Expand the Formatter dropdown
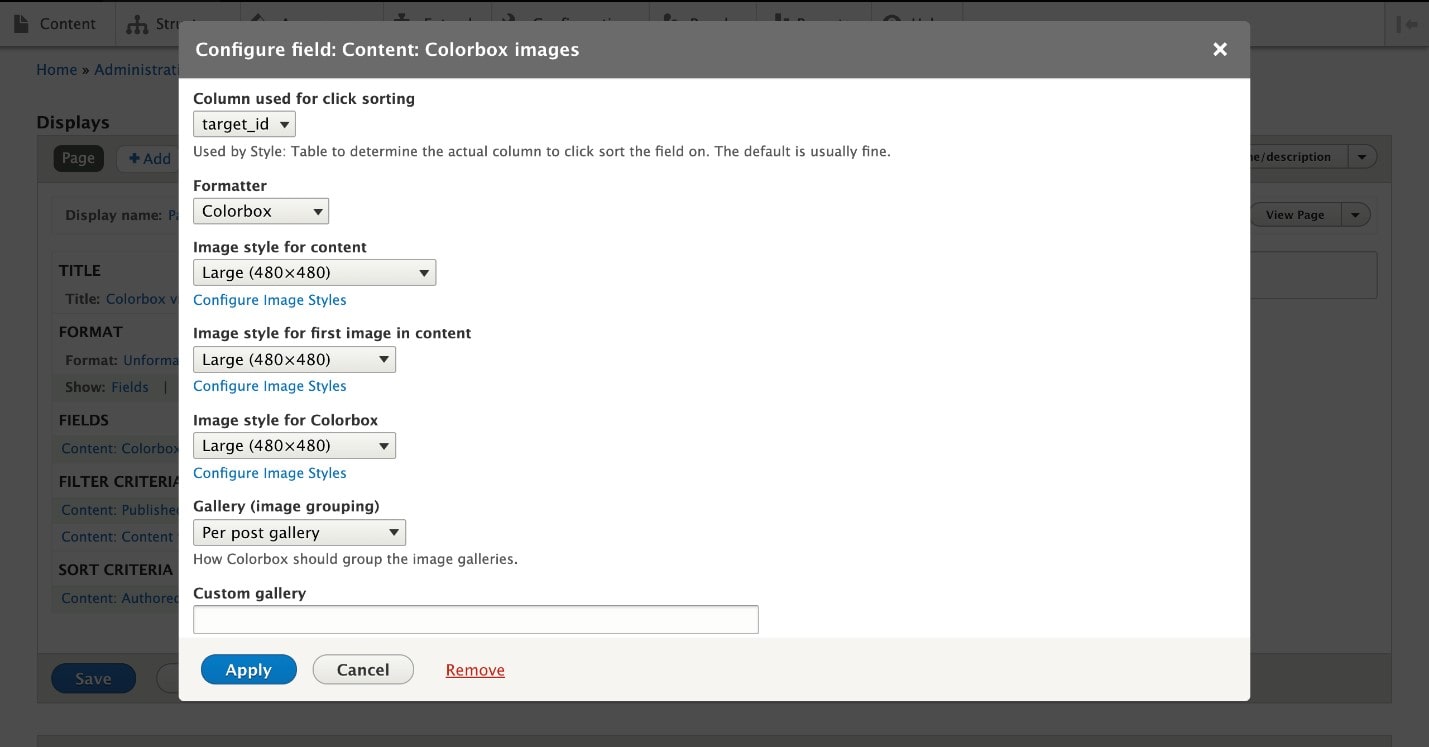Screen dimensions: 1429x747 (260, 211)
